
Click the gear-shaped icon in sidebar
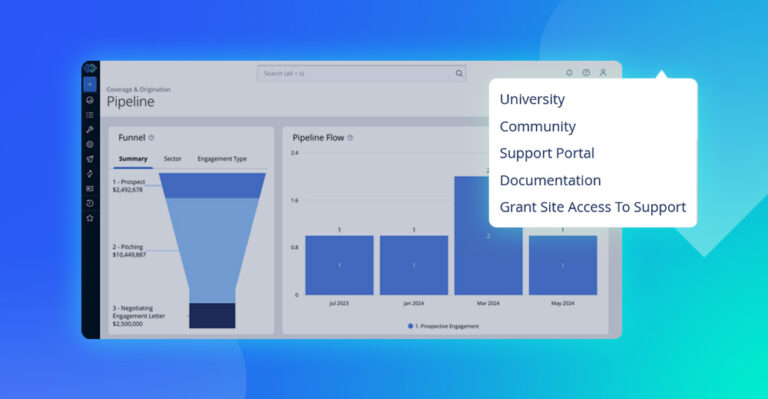click(90, 144)
